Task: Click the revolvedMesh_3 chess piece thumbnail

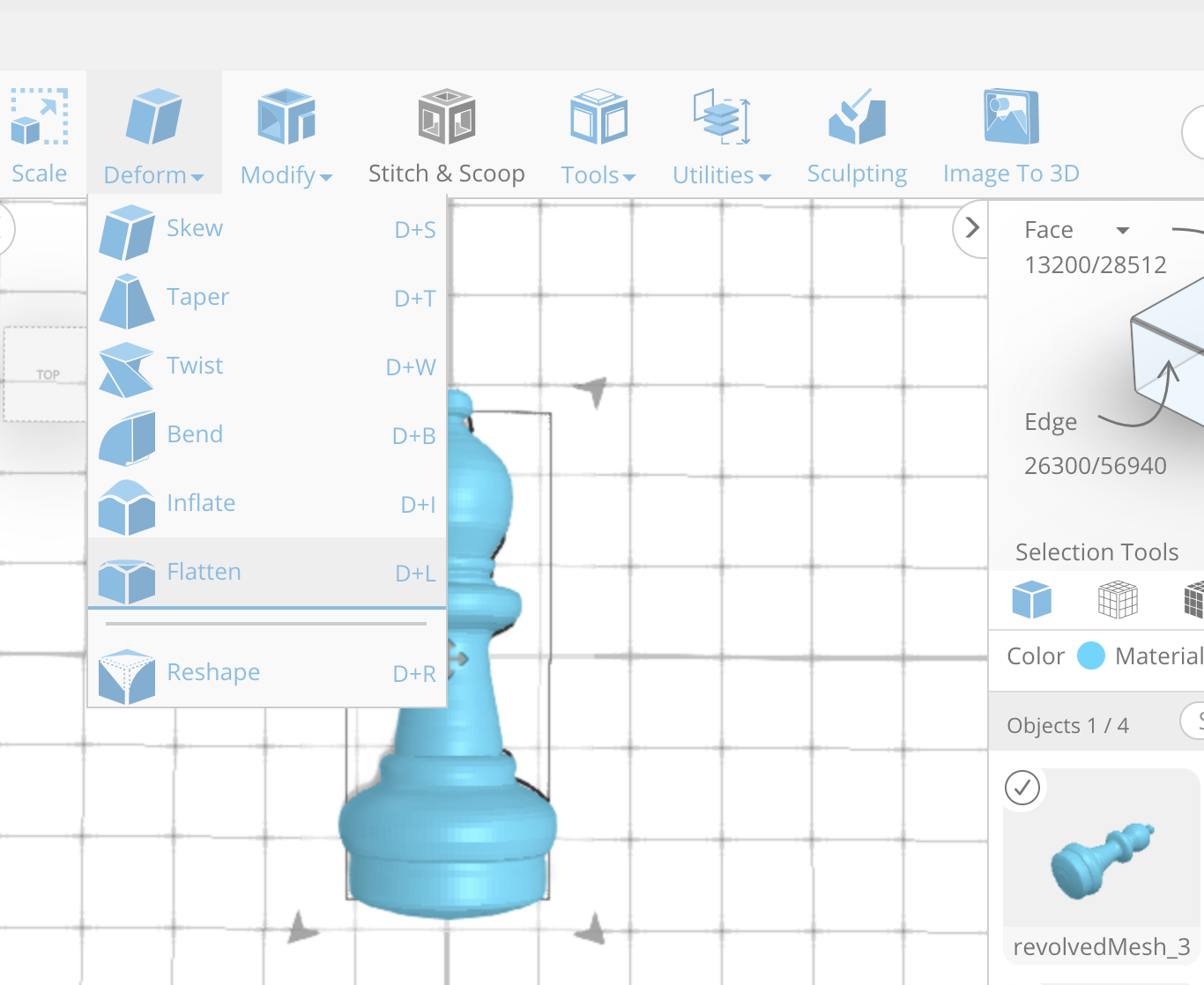Action: click(x=1102, y=860)
